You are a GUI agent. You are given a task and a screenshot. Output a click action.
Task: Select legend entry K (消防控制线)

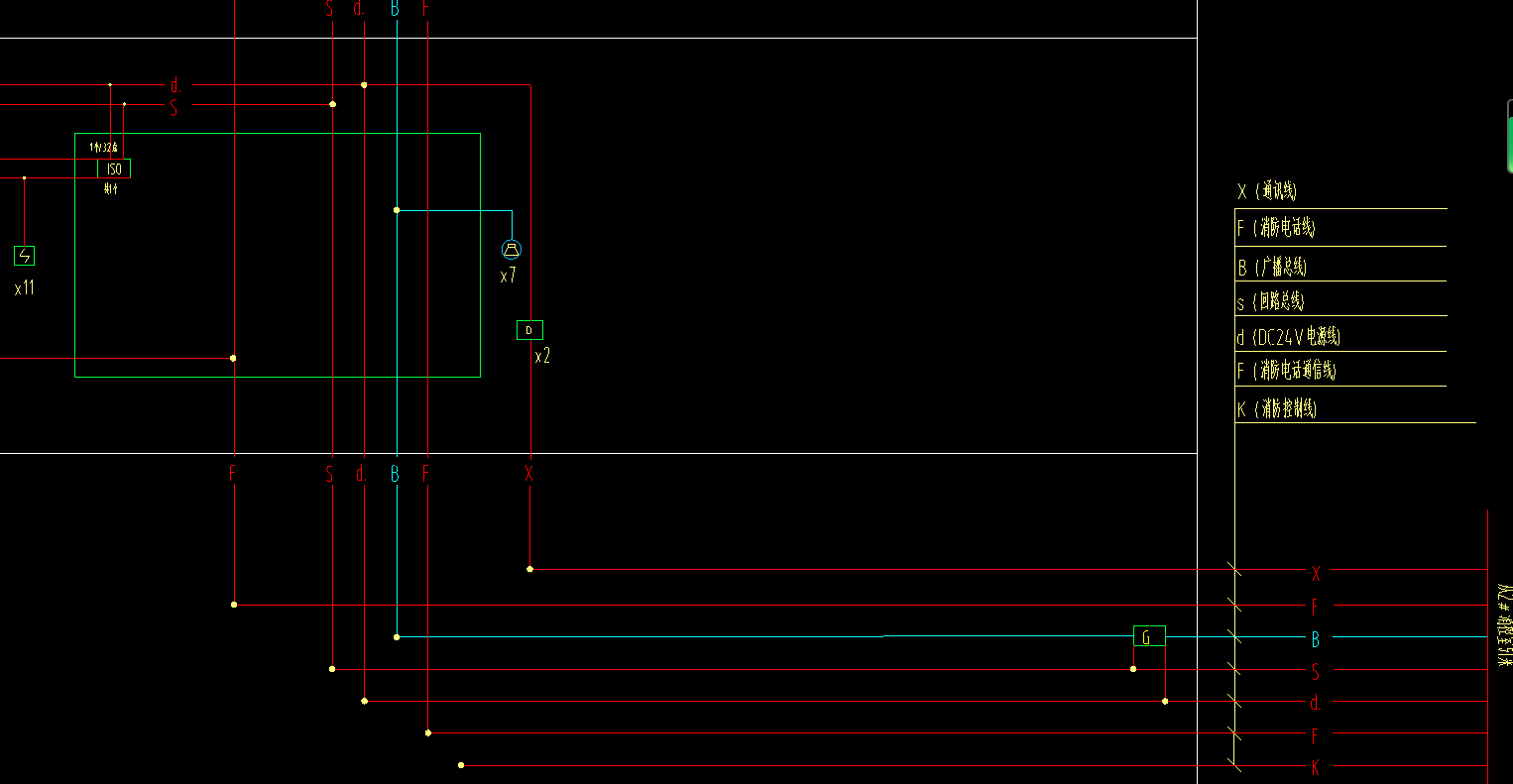[x=1277, y=408]
